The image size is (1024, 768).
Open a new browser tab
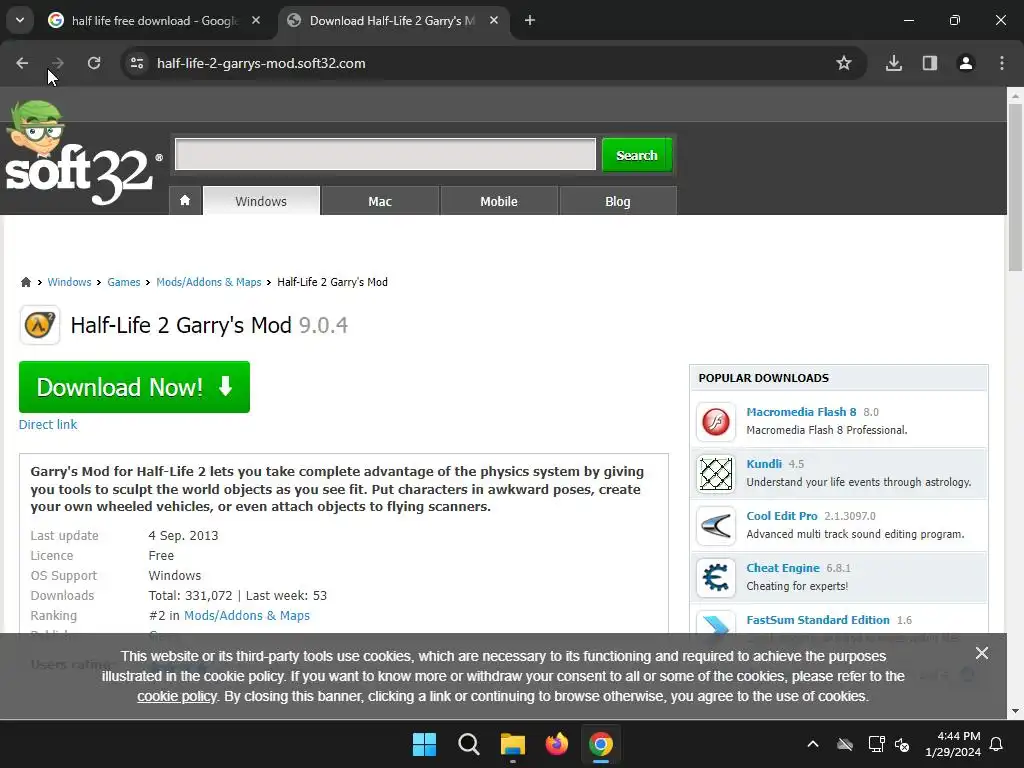(x=530, y=21)
